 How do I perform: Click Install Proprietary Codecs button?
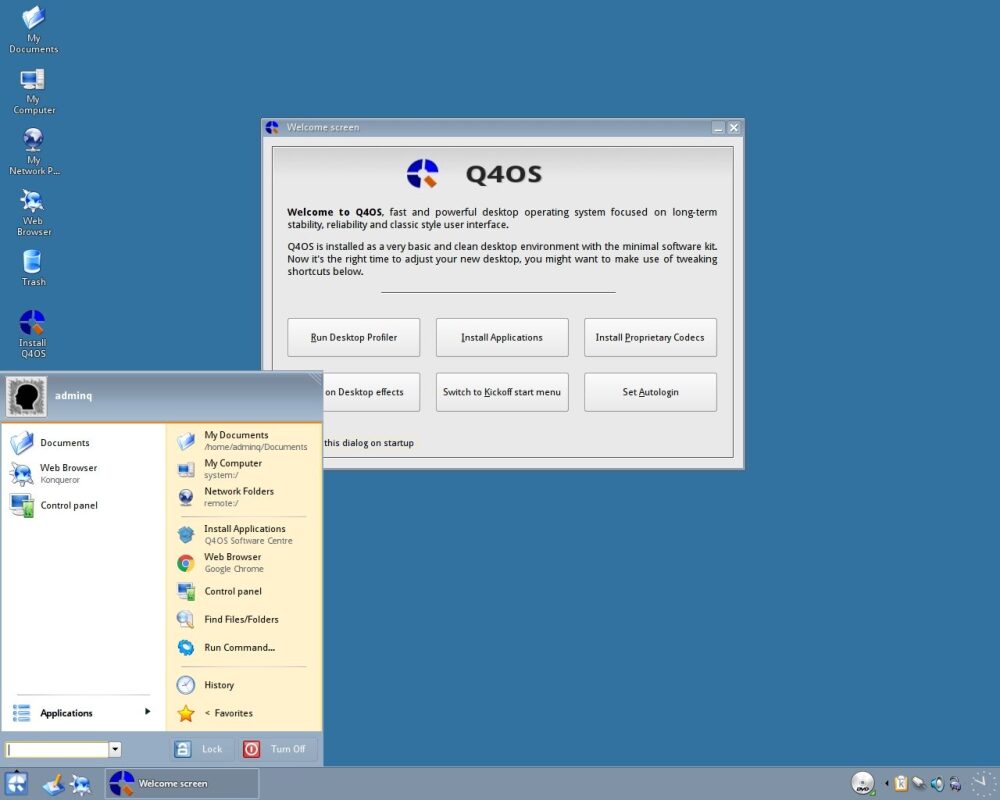(x=650, y=337)
